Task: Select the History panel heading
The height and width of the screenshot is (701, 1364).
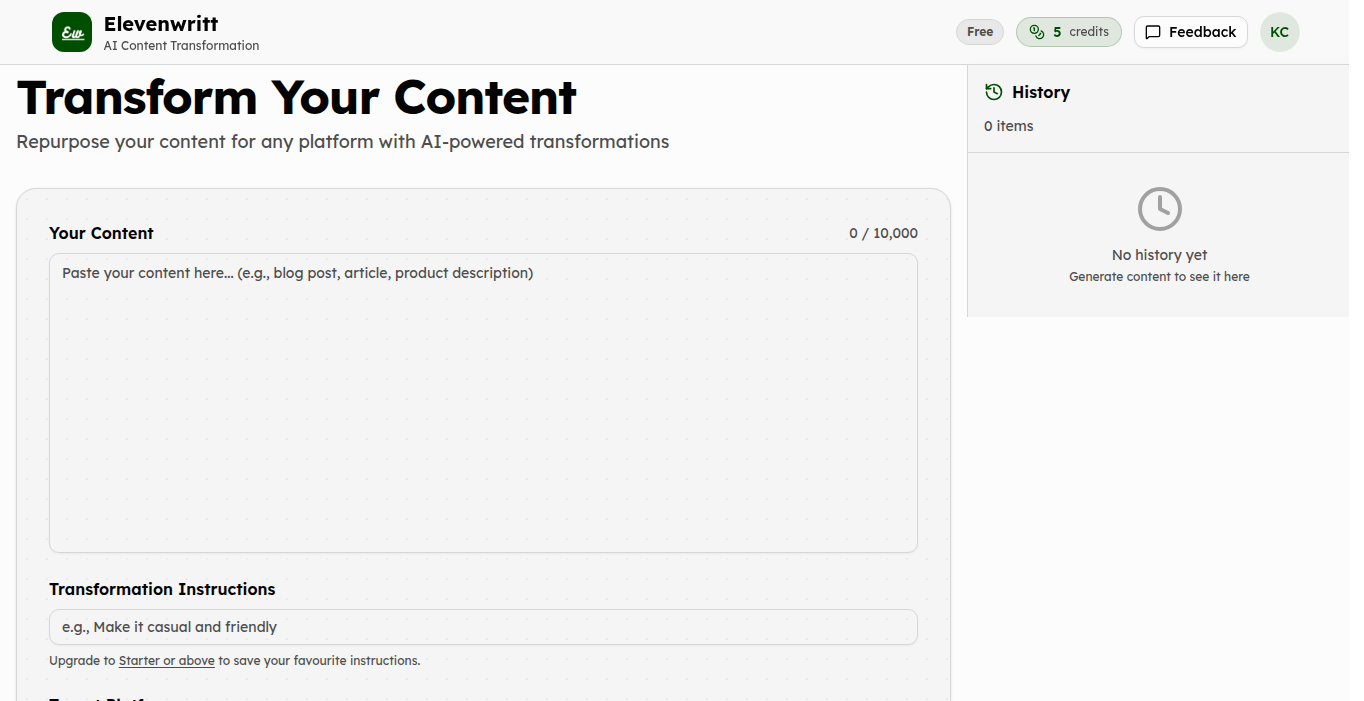Action: (1040, 92)
